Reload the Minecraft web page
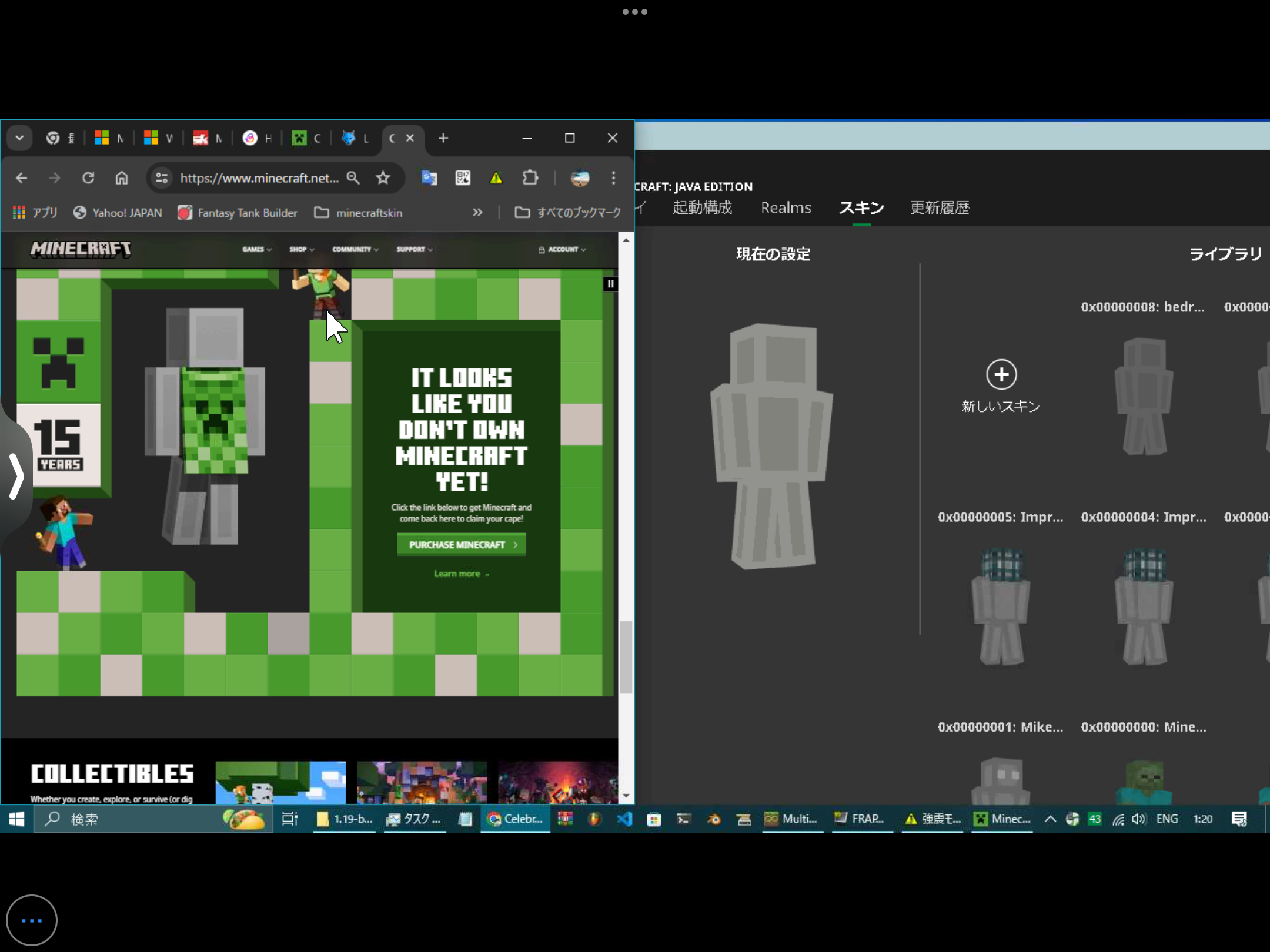 click(88, 177)
